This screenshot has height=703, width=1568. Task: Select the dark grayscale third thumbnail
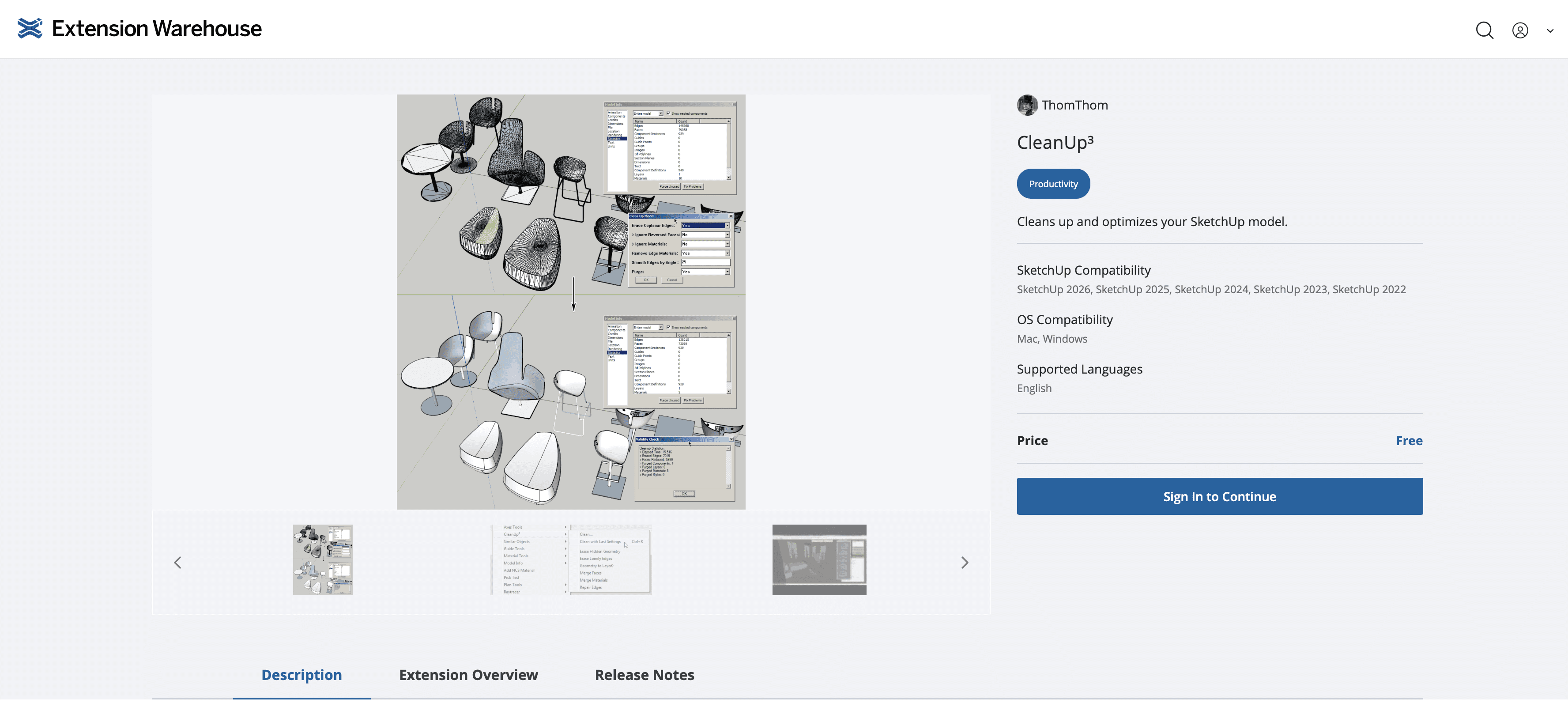pyautogui.click(x=819, y=560)
